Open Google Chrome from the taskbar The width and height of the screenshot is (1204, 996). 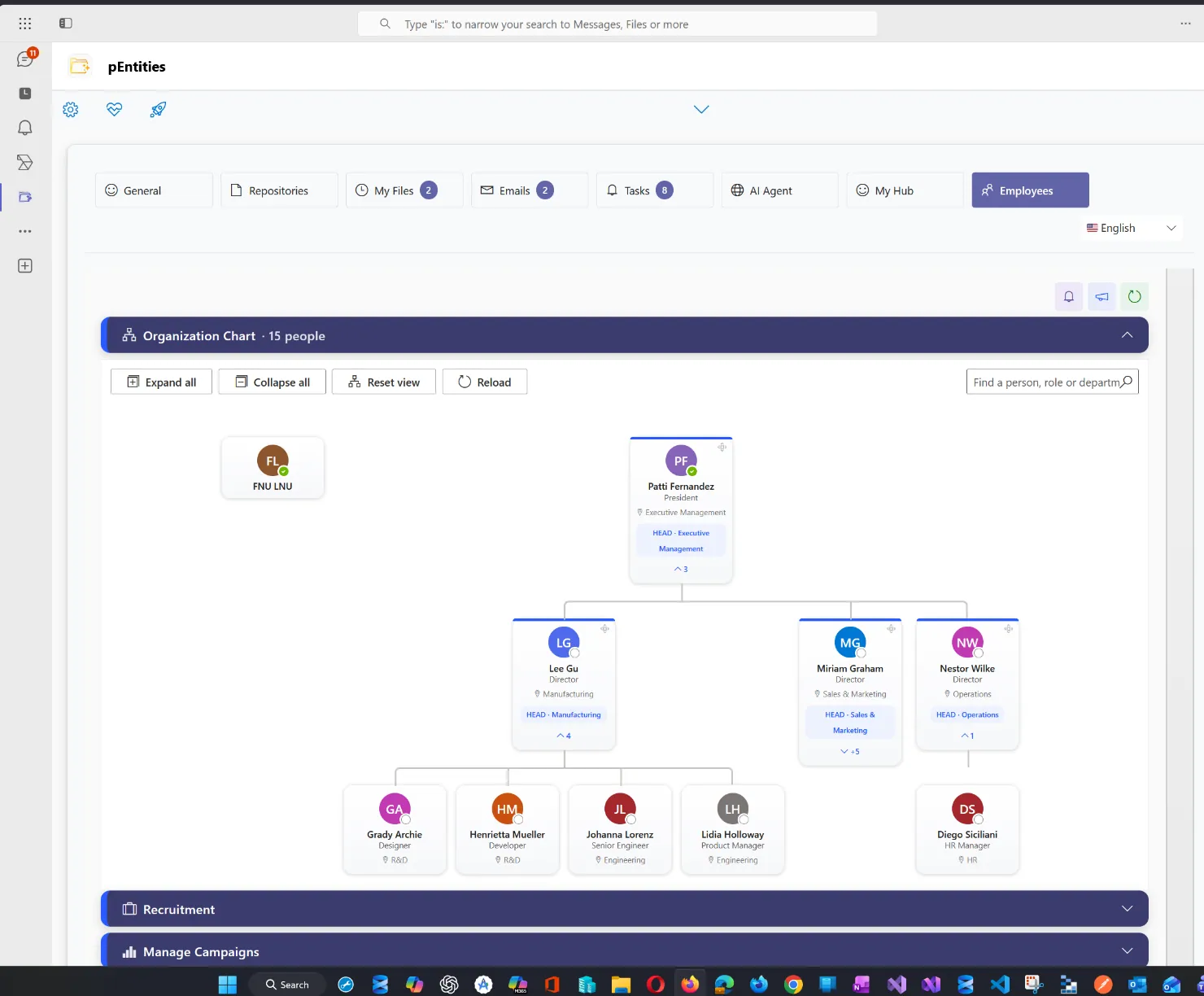(793, 985)
